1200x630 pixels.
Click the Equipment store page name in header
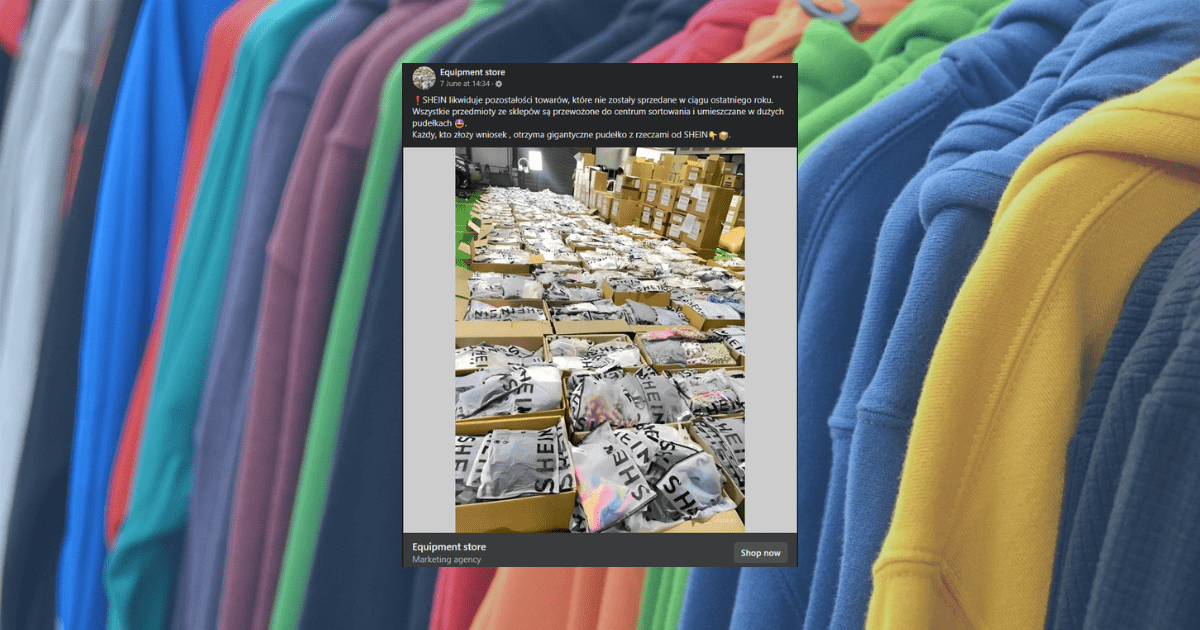pos(472,72)
